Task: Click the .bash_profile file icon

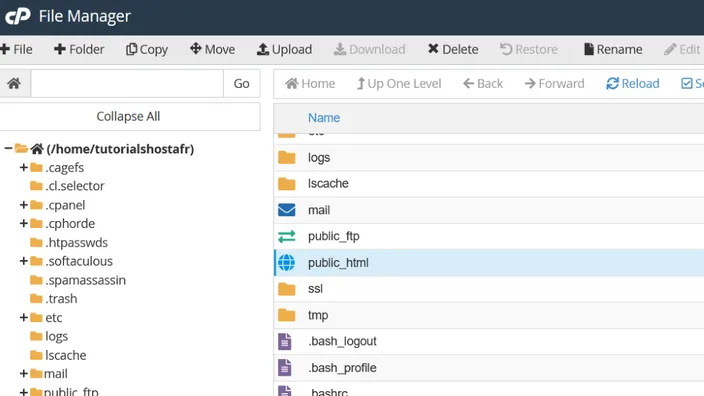Action: (284, 368)
